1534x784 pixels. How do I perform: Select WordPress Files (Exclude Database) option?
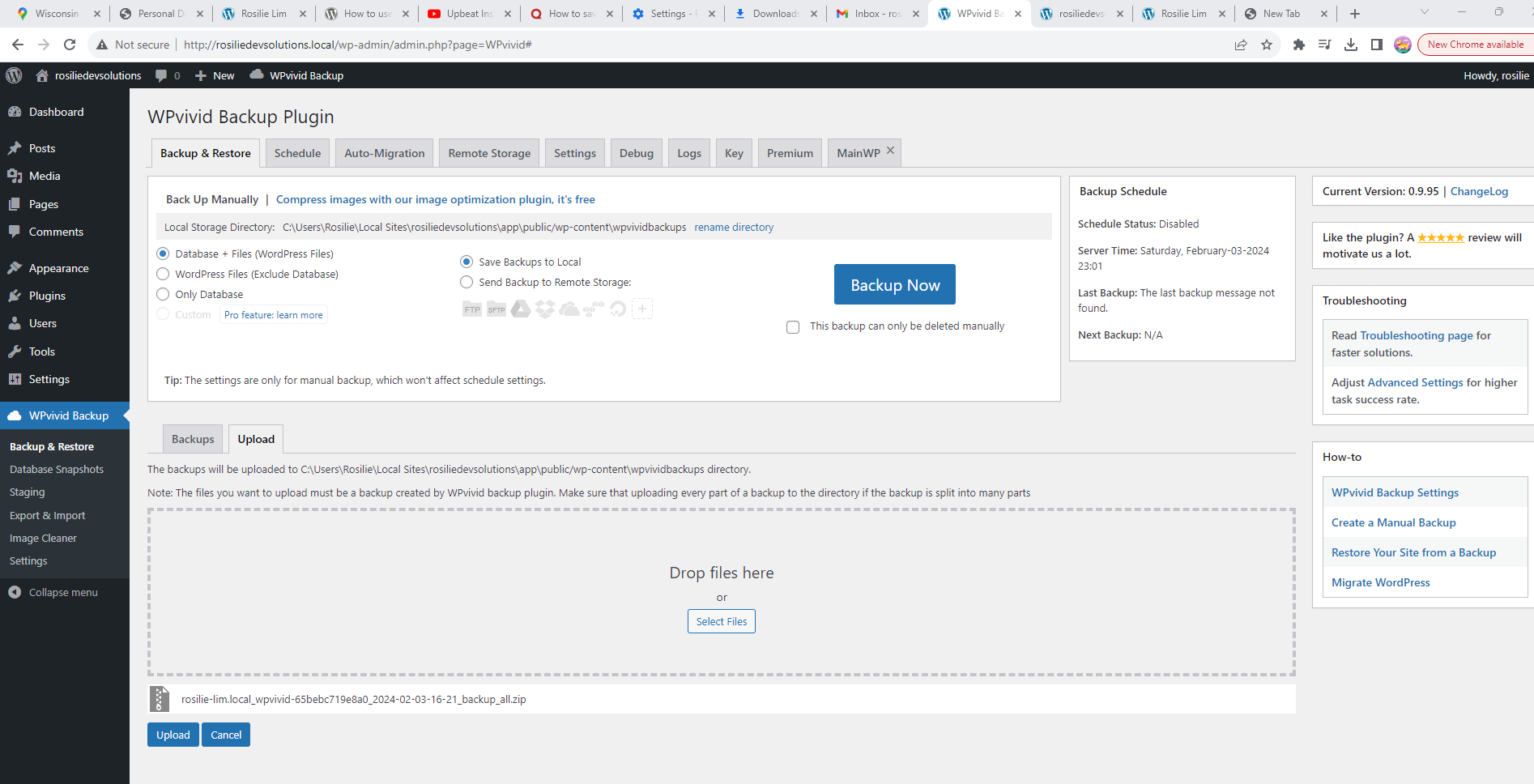click(163, 274)
